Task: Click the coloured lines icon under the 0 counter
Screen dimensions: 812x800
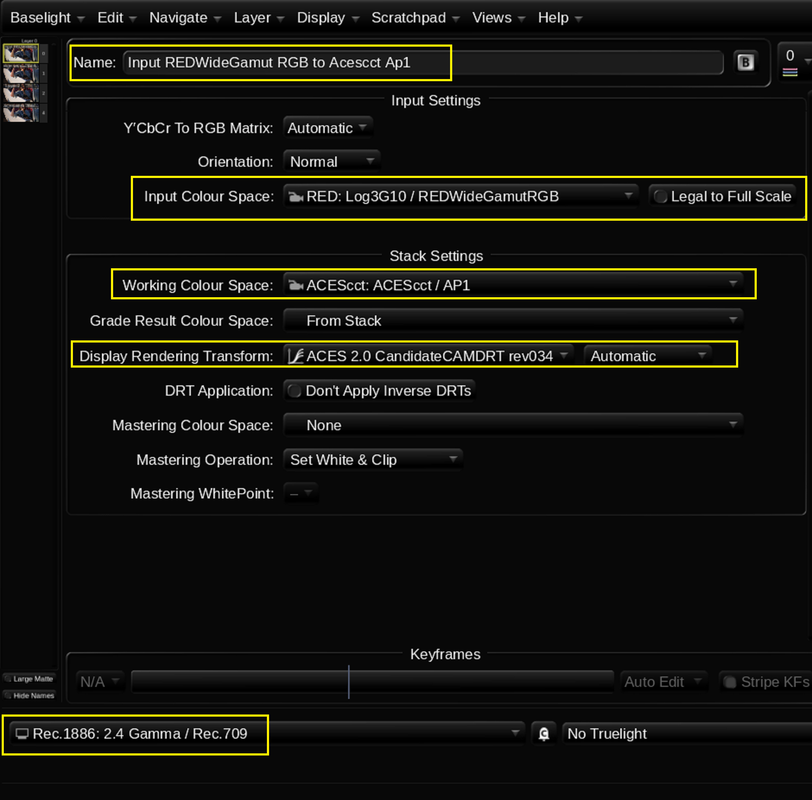Action: coord(790,72)
